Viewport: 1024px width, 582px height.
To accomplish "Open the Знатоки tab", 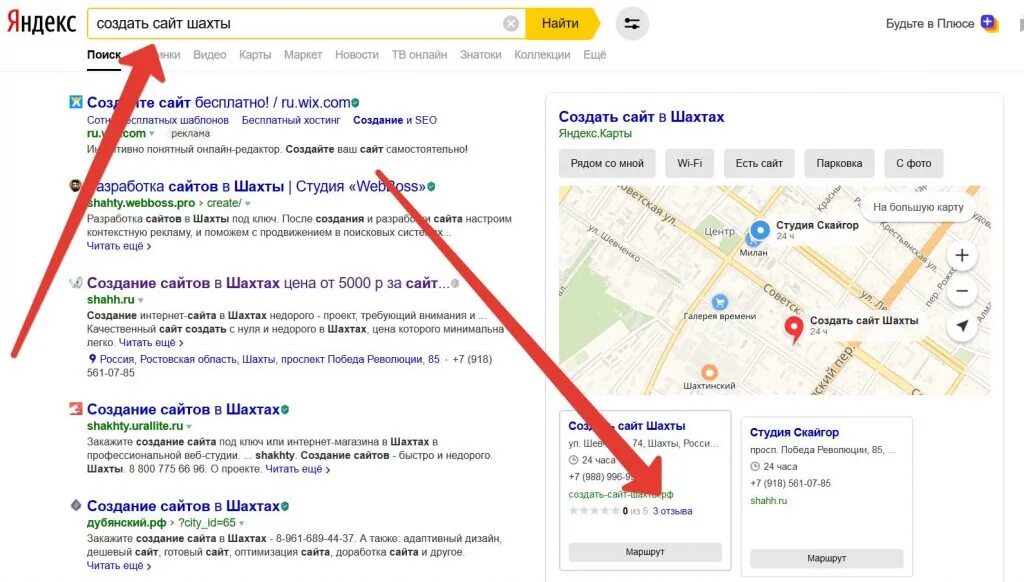I will point(481,55).
